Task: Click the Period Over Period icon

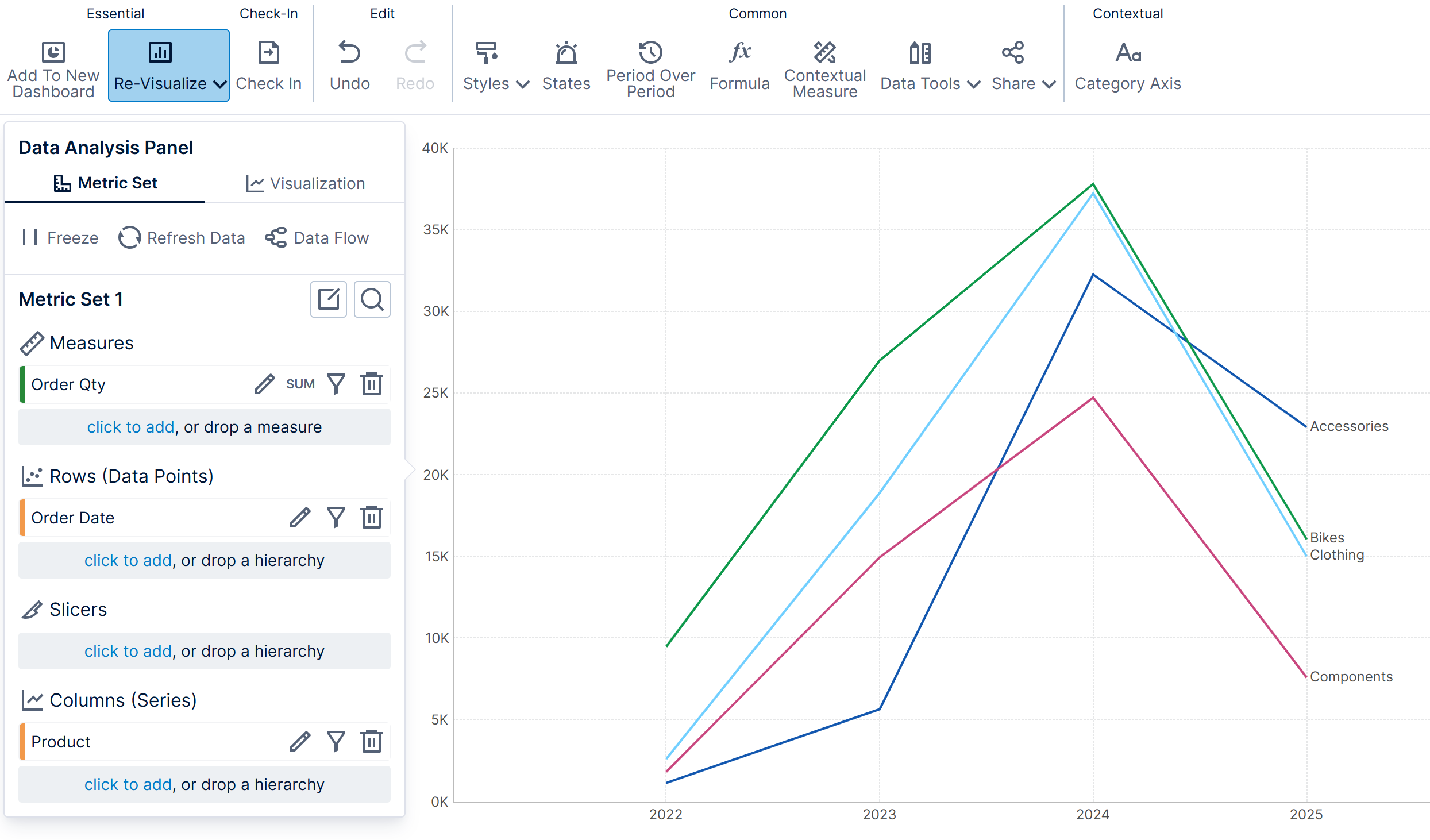Action: pos(650,52)
